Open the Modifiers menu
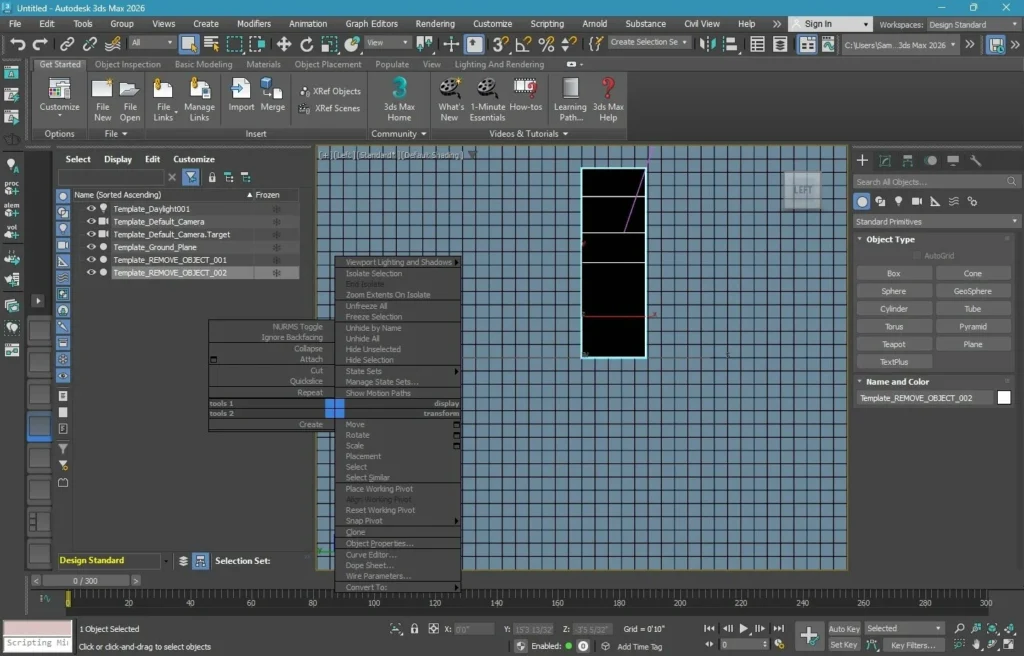This screenshot has width=1024, height=656. click(x=253, y=24)
